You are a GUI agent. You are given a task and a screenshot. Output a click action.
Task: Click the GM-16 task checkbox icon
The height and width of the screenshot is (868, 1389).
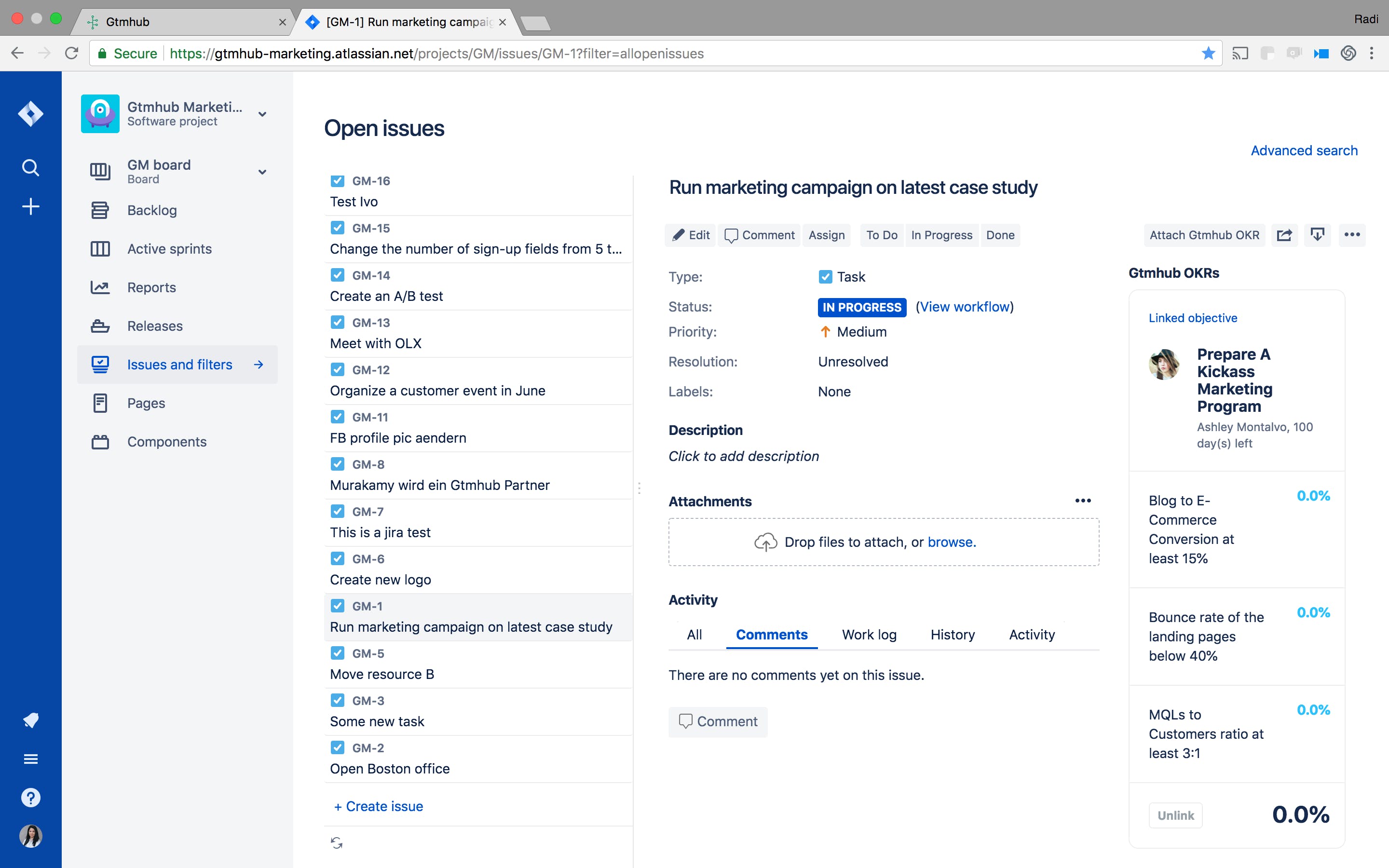point(338,181)
